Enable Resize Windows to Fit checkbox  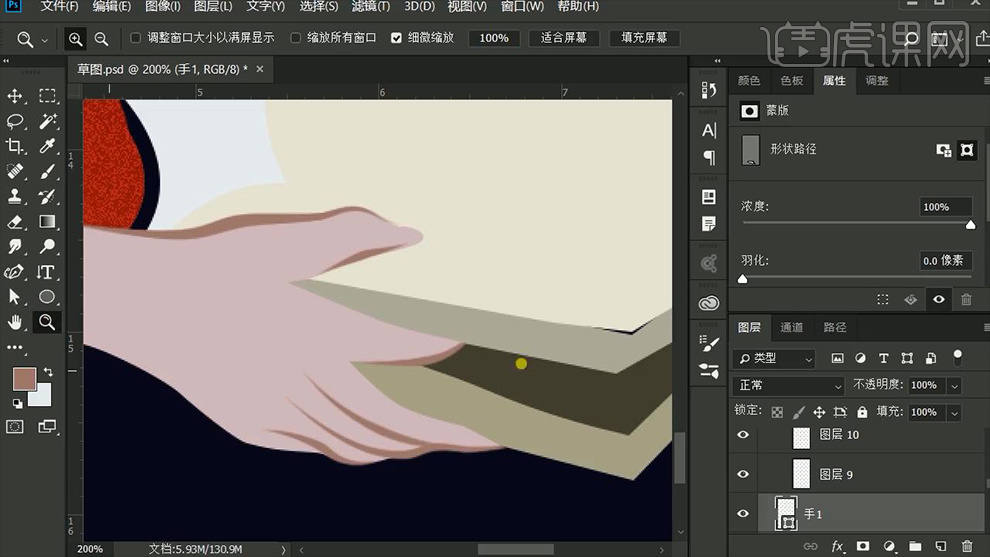pos(135,38)
